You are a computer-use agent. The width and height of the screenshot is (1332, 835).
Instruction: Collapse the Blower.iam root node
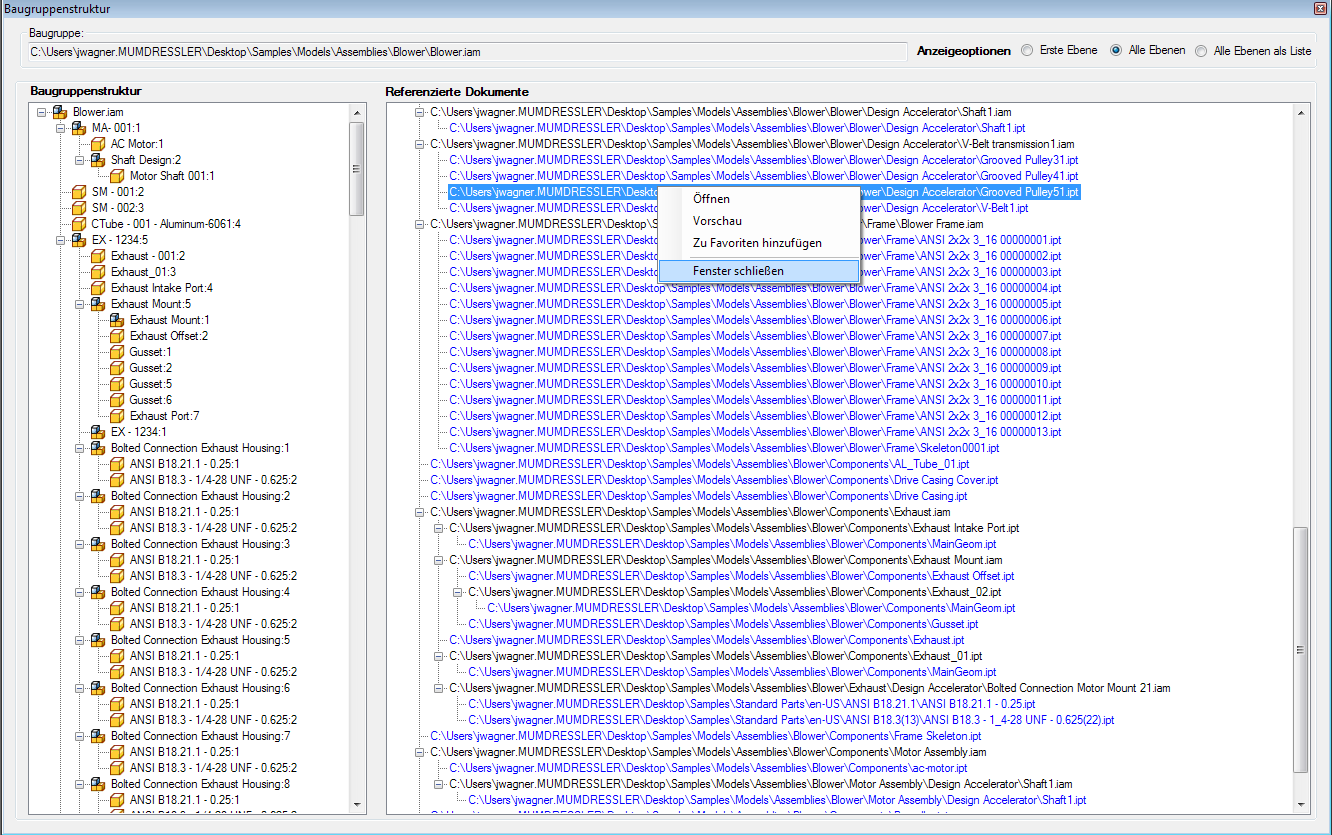[42, 112]
